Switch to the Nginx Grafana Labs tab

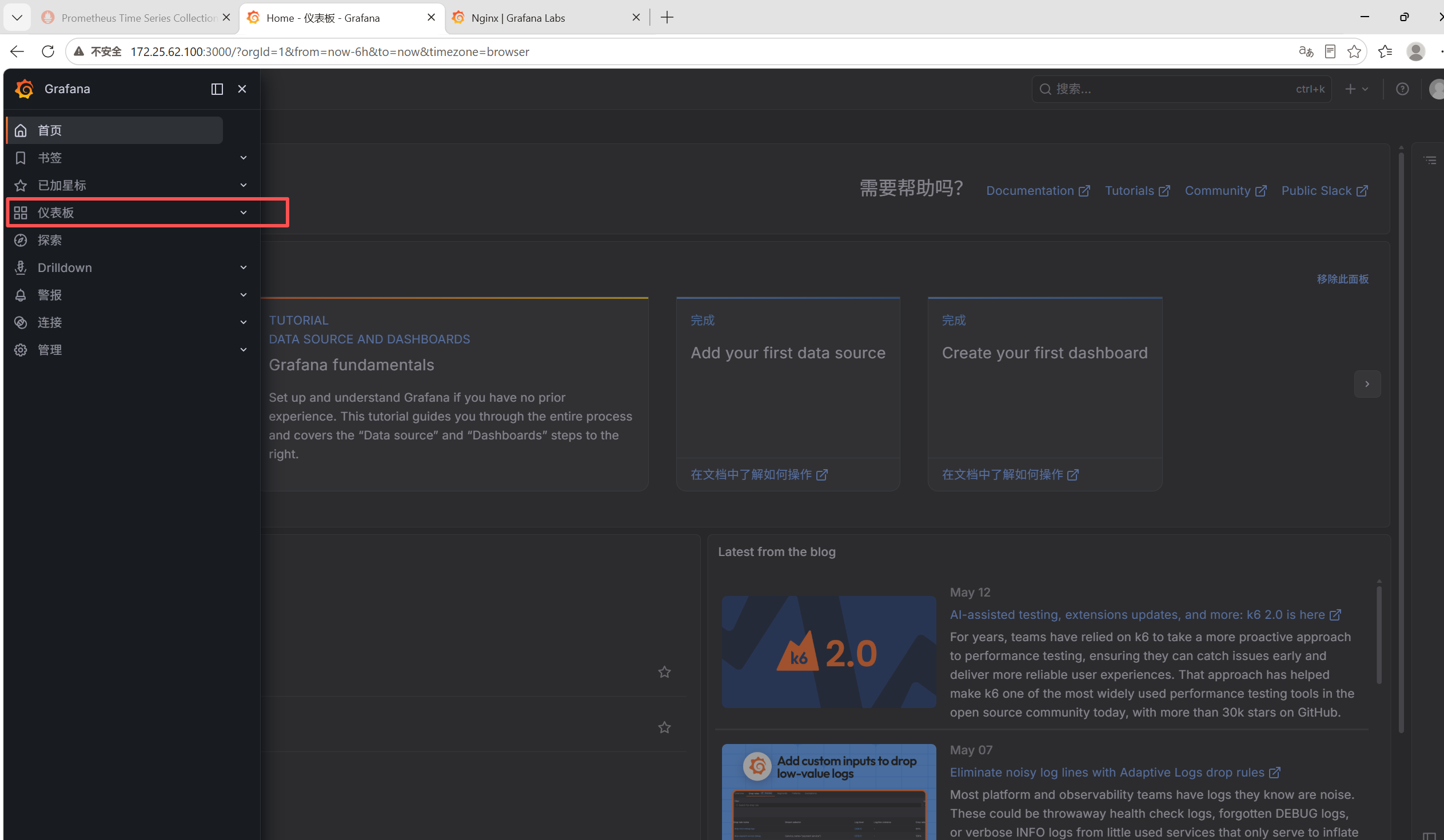tap(546, 18)
